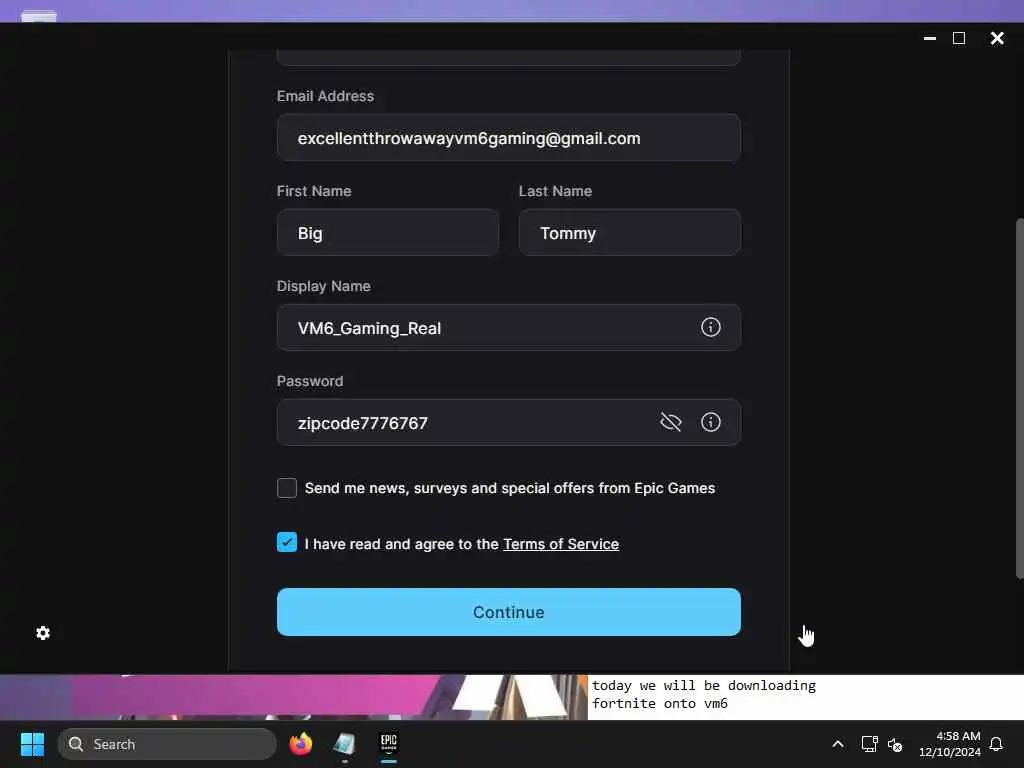This screenshot has width=1024, height=768.
Task: Toggle password visibility eye icon
Action: pyautogui.click(x=671, y=422)
